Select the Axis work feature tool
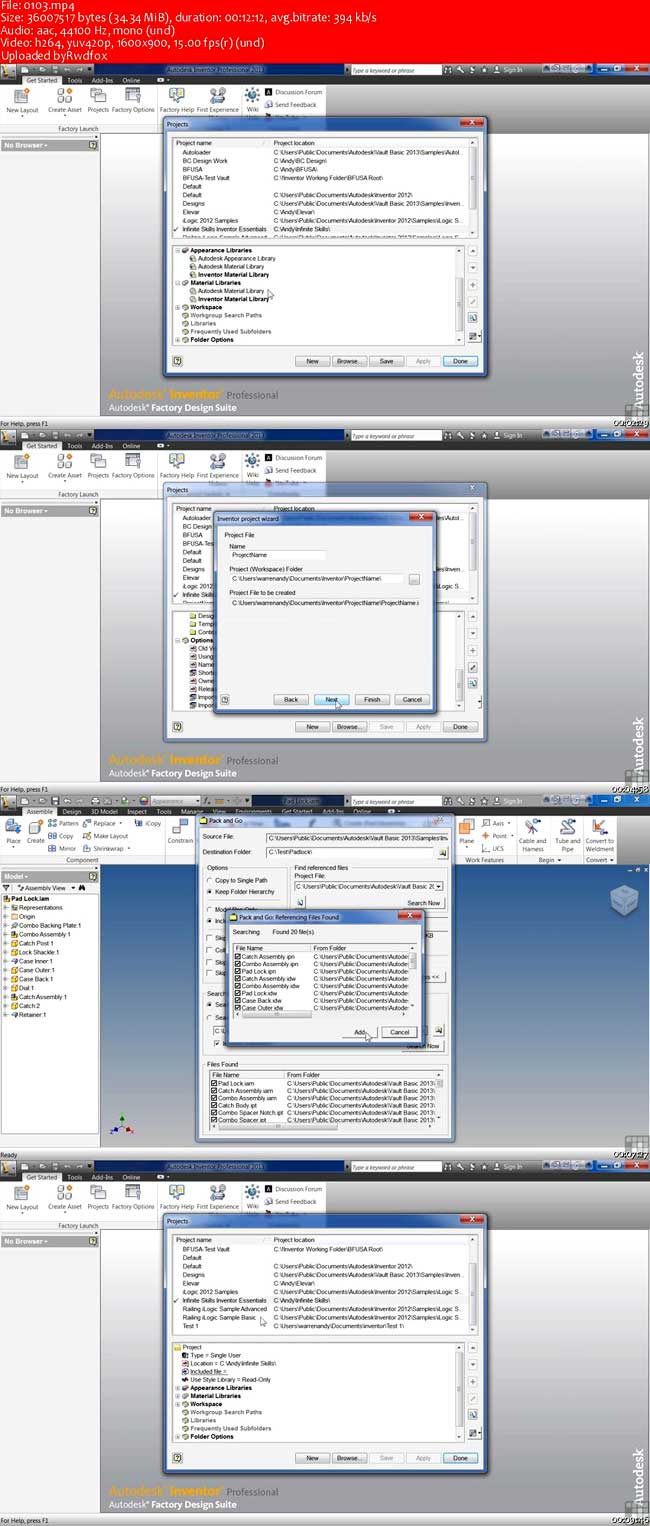This screenshot has width=650, height=1526. click(495, 823)
